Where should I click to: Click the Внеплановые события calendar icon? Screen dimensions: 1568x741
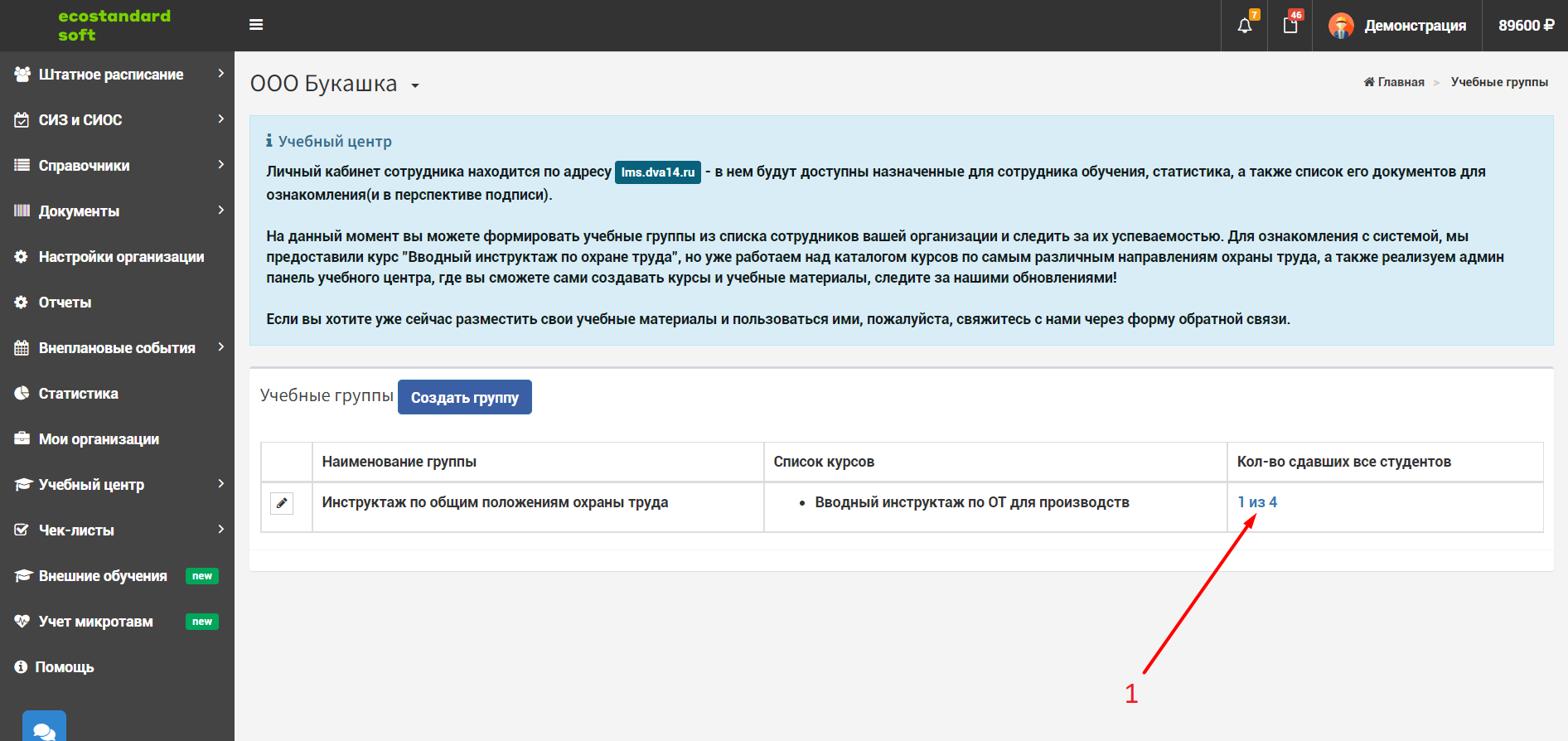point(22,348)
